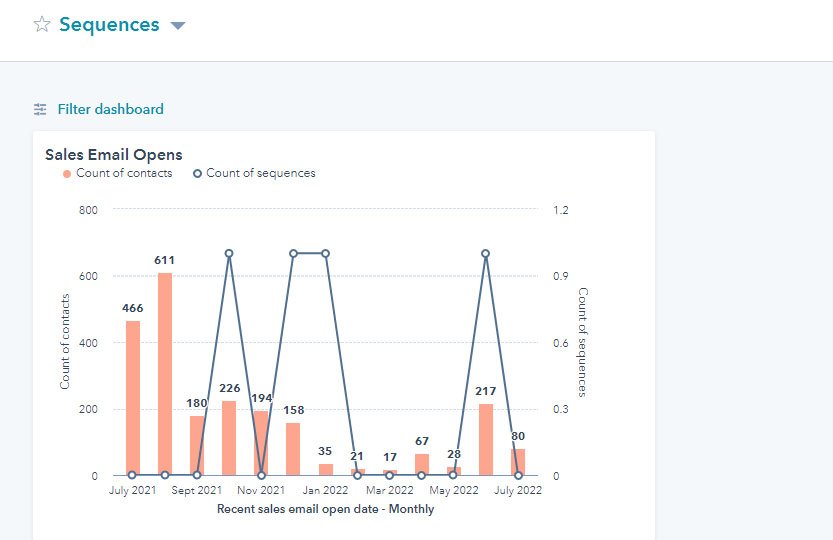This screenshot has width=833, height=540.
Task: Open the Sequences dashboard dropdown arrow
Action: click(178, 26)
